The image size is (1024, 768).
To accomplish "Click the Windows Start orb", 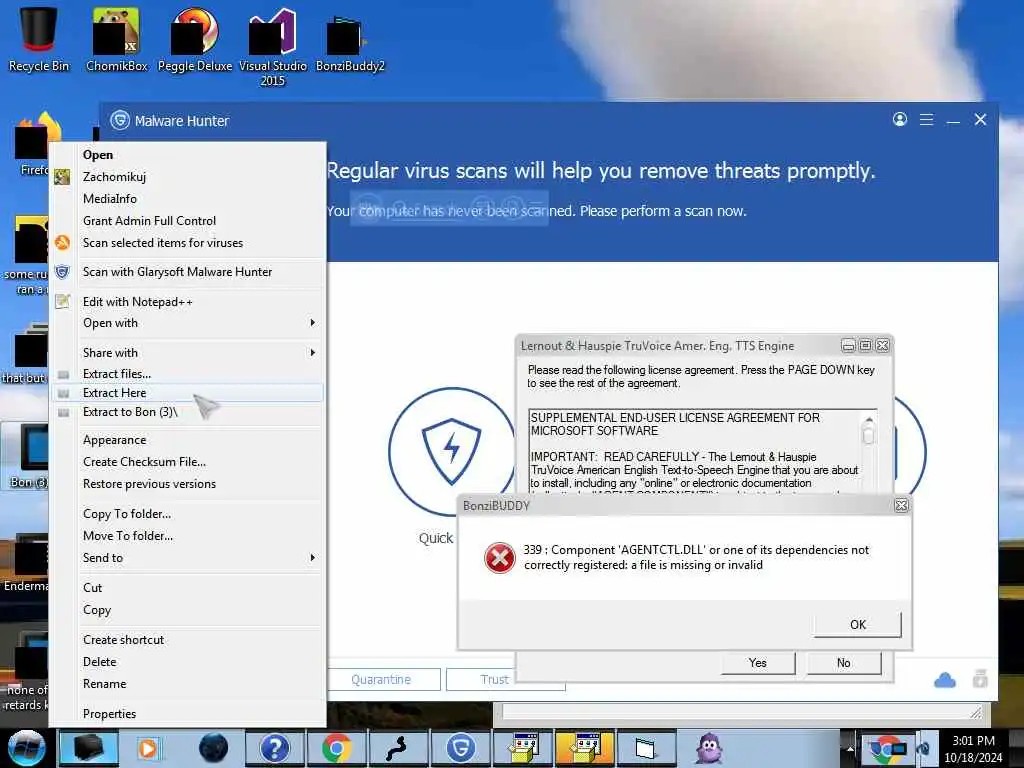I will 26,748.
